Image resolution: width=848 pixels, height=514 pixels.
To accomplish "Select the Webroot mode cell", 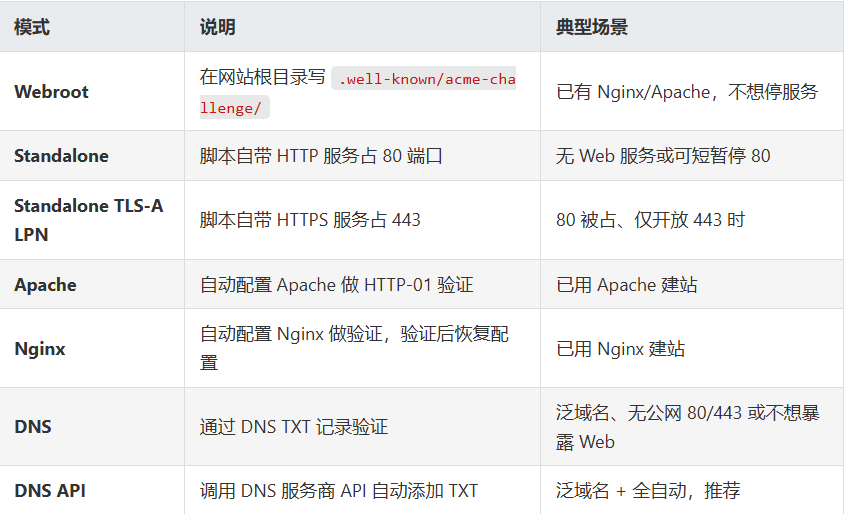I will pyautogui.click(x=51, y=91).
